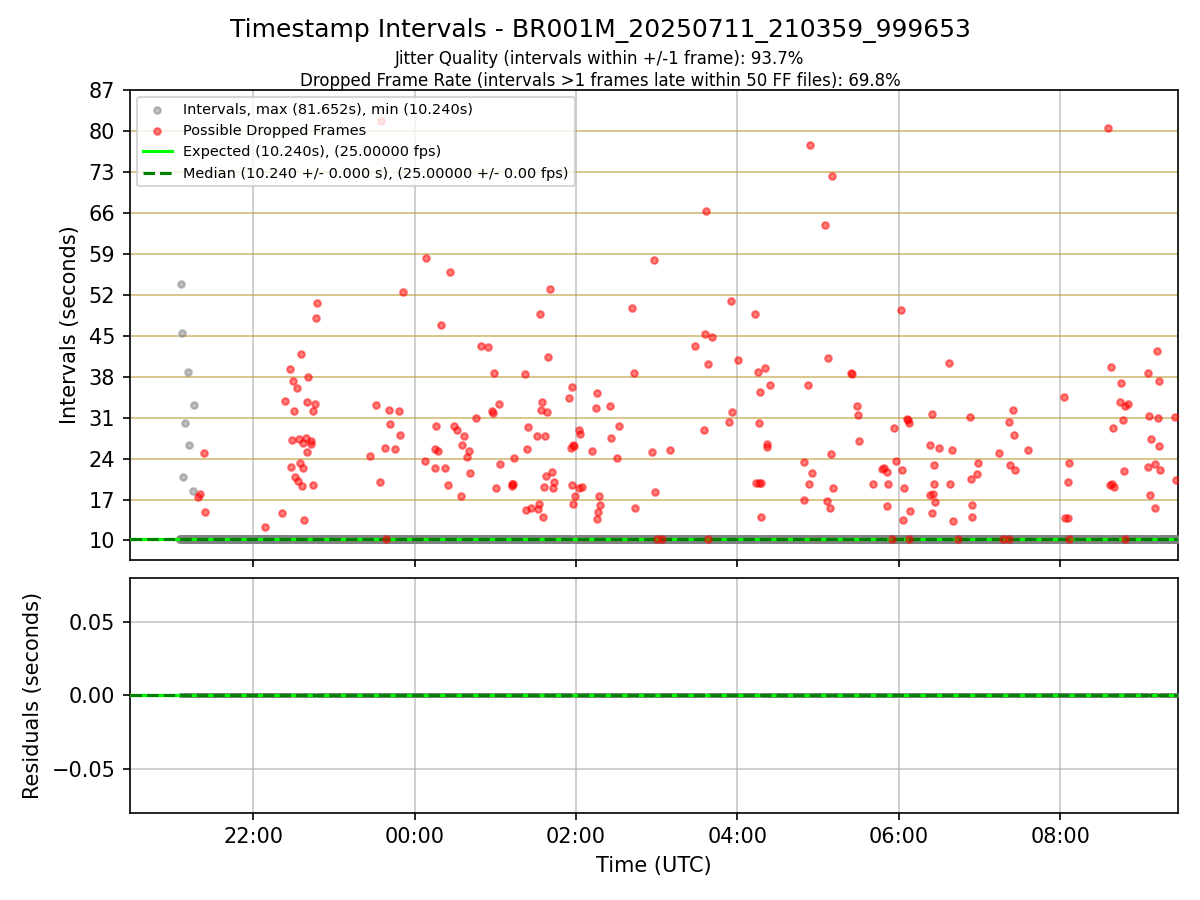Click the x-axis tick label '04:00'
This screenshot has height=900, width=1200.
click(x=737, y=835)
